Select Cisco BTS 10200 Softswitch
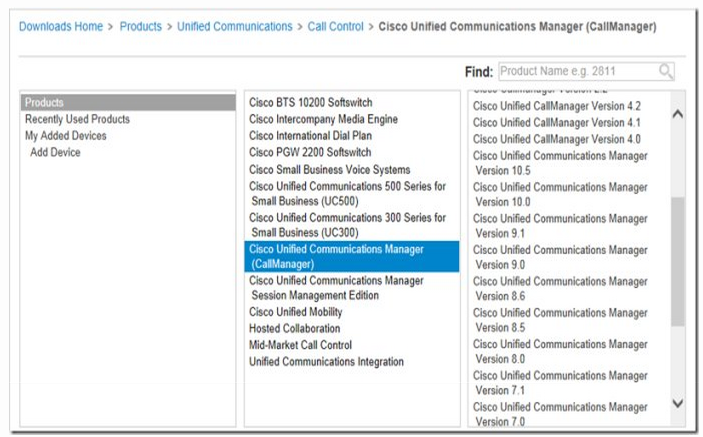Viewport: 703px width, 437px height. (310, 103)
